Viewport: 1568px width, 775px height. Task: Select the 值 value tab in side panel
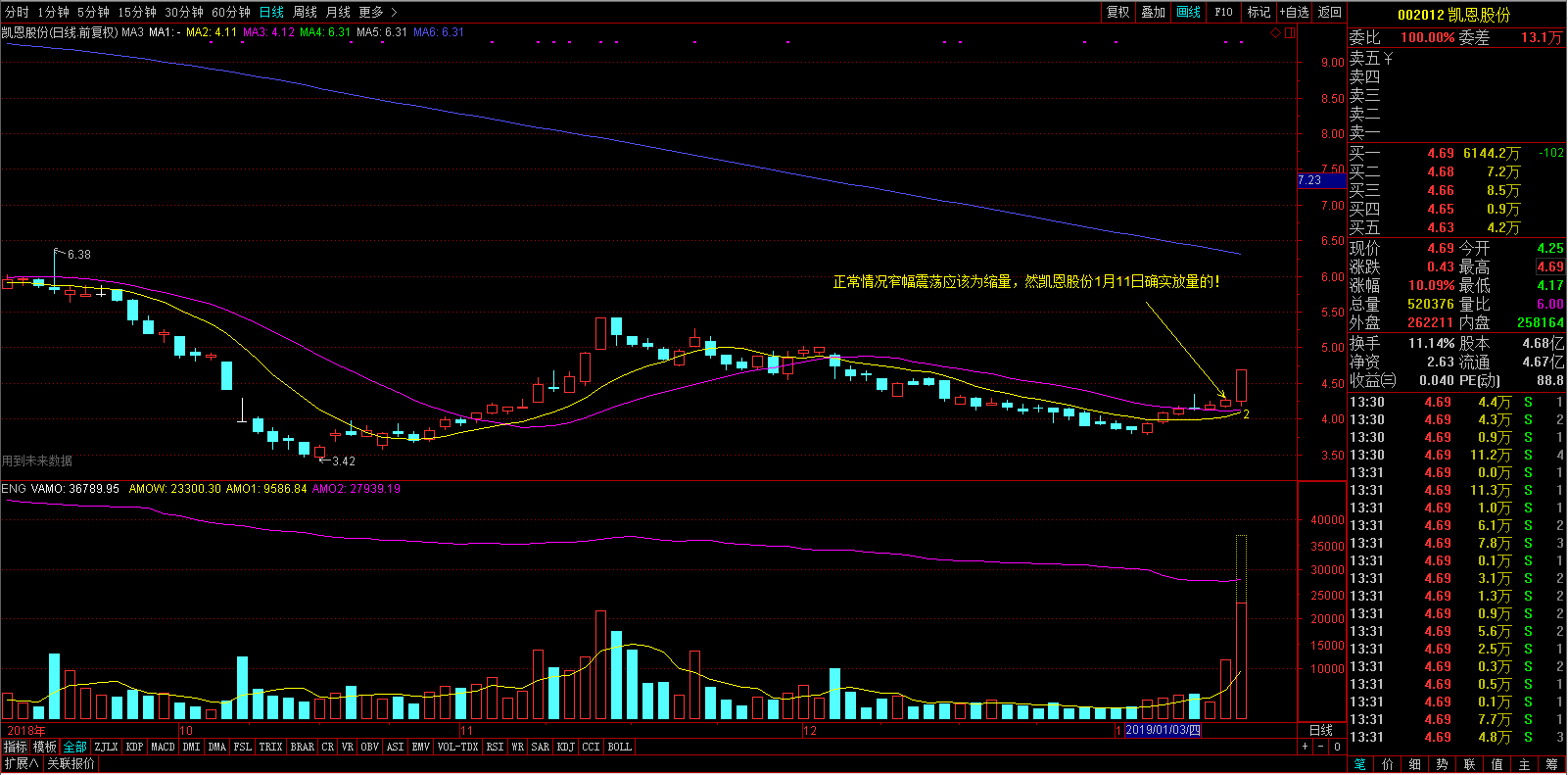pyautogui.click(x=1497, y=764)
